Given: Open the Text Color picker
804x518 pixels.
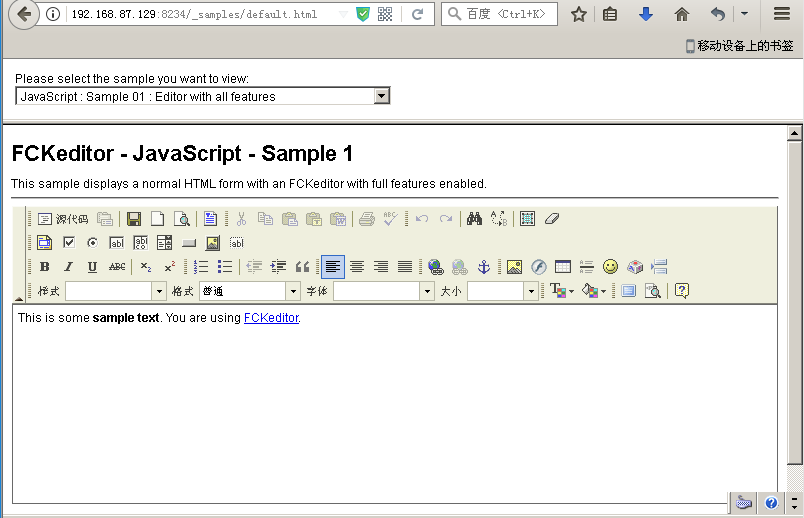Looking at the screenshot, I should (562, 291).
